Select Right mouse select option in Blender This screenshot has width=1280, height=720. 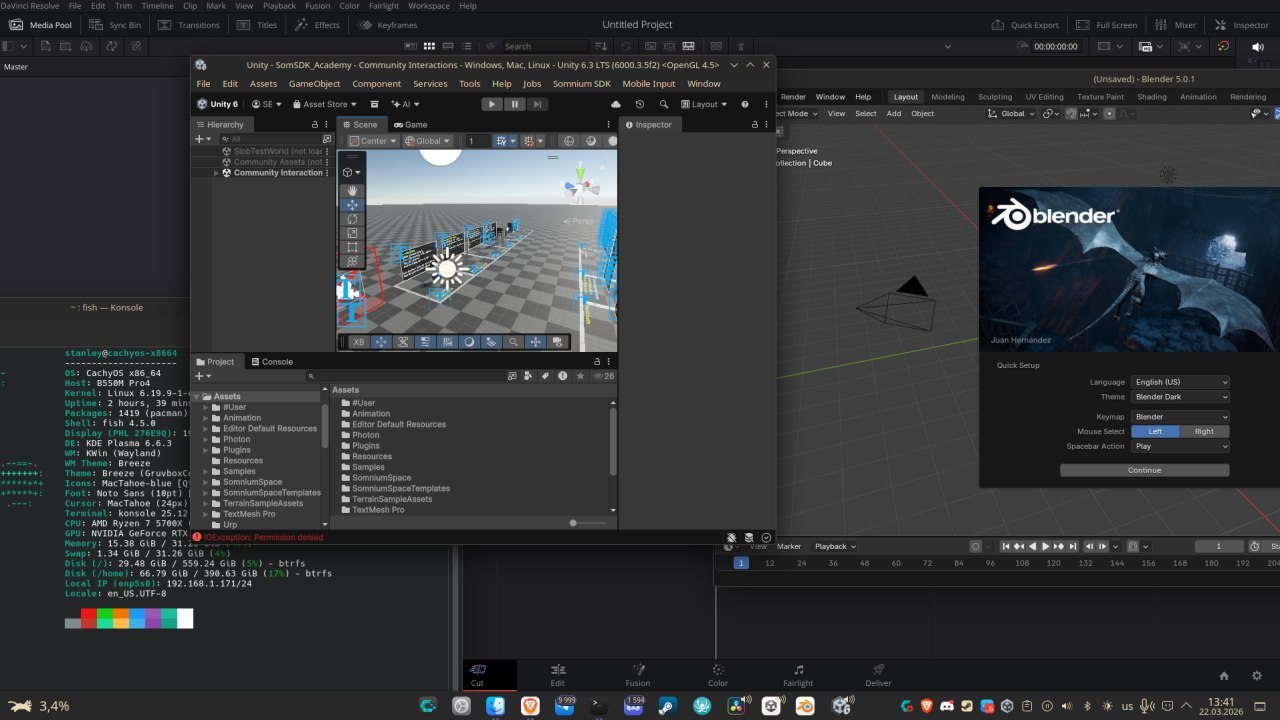[x=1204, y=431]
